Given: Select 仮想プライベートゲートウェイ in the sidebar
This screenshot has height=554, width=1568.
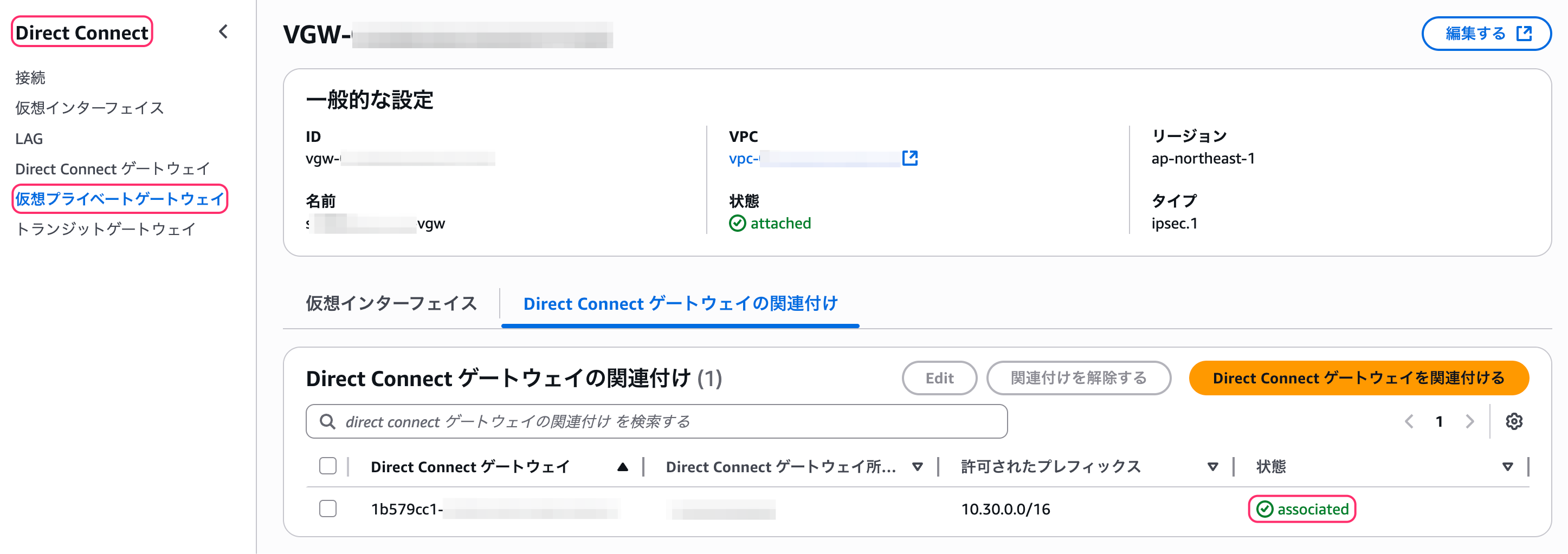Looking at the screenshot, I should (120, 199).
